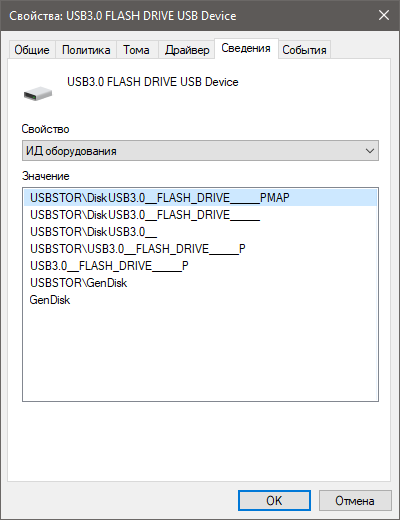
Task: Show the События tab
Action: click(304, 50)
